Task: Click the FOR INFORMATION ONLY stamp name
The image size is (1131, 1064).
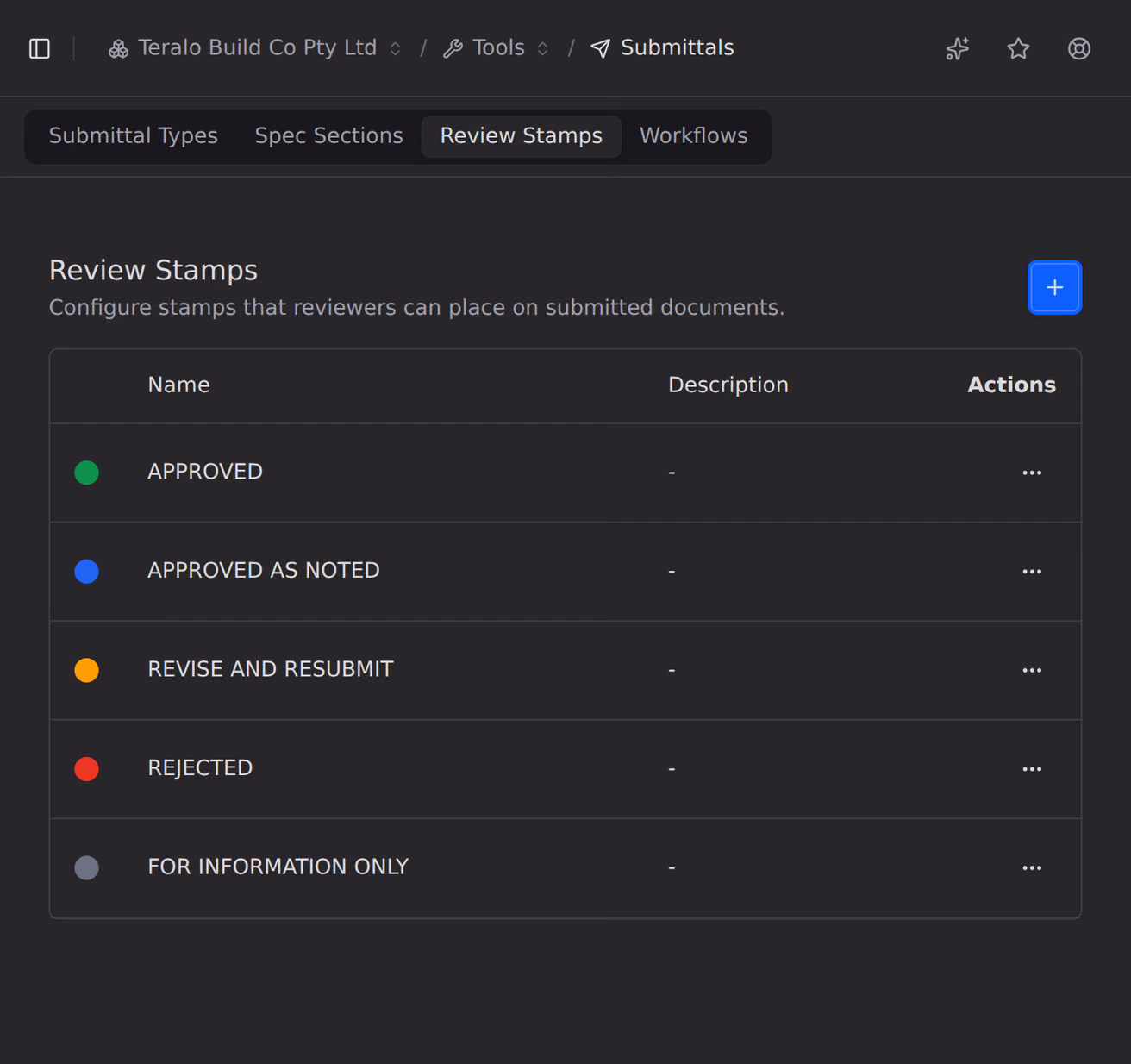Action: (278, 867)
